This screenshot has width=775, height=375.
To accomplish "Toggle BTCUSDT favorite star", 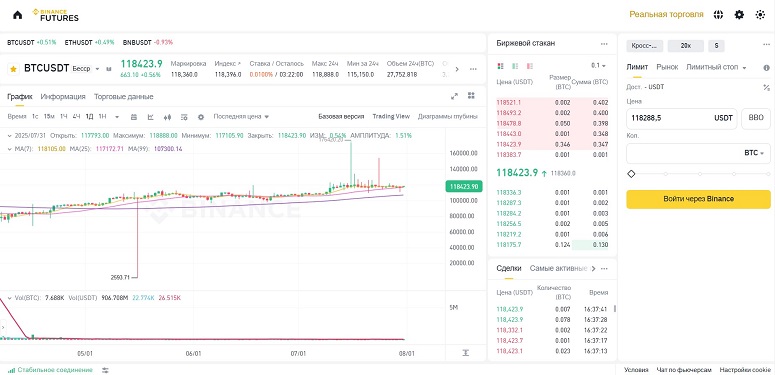I will point(13,69).
